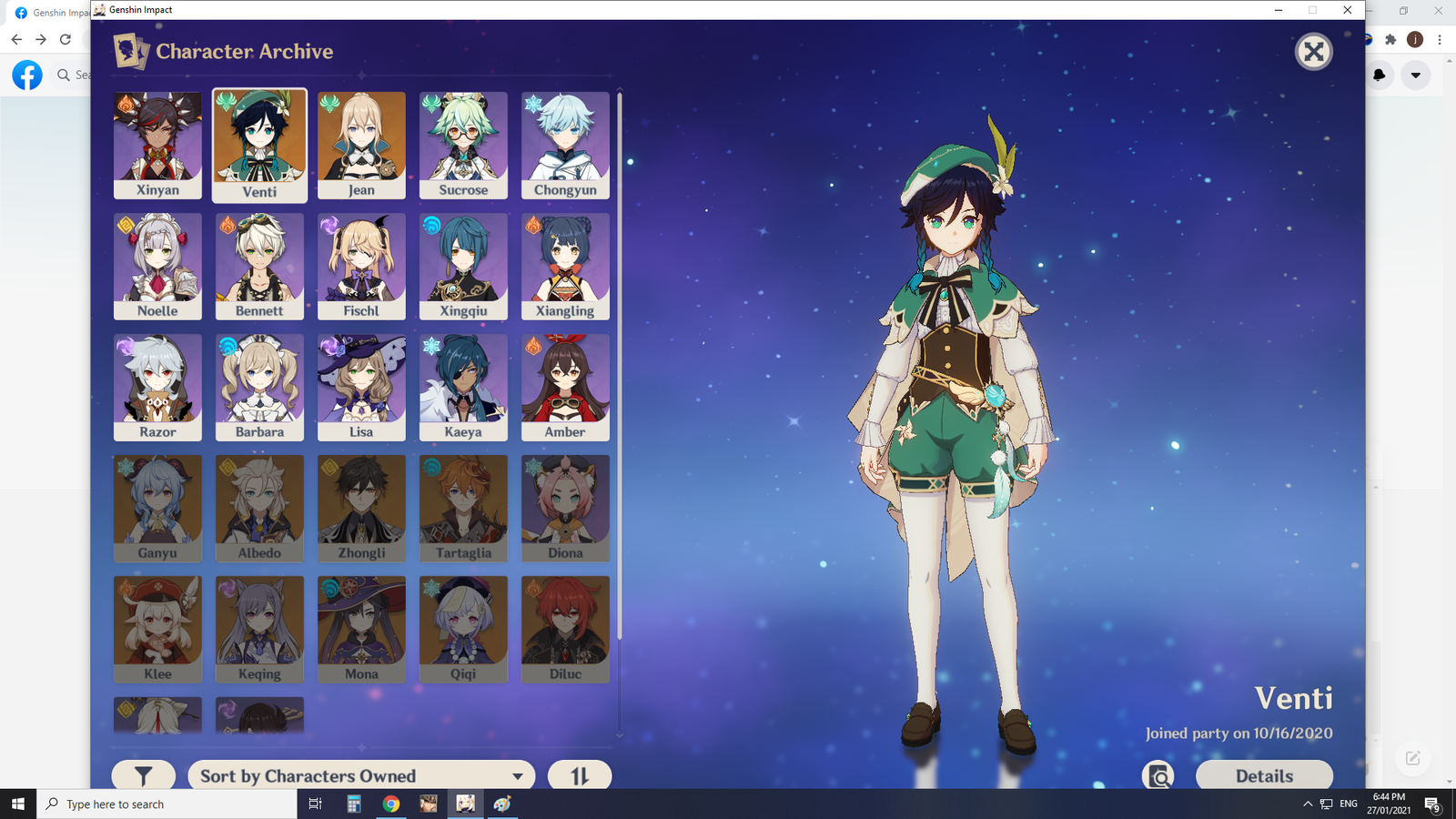The width and height of the screenshot is (1456, 819).
Task: Select Diluc unowned character card
Action: 565,630
